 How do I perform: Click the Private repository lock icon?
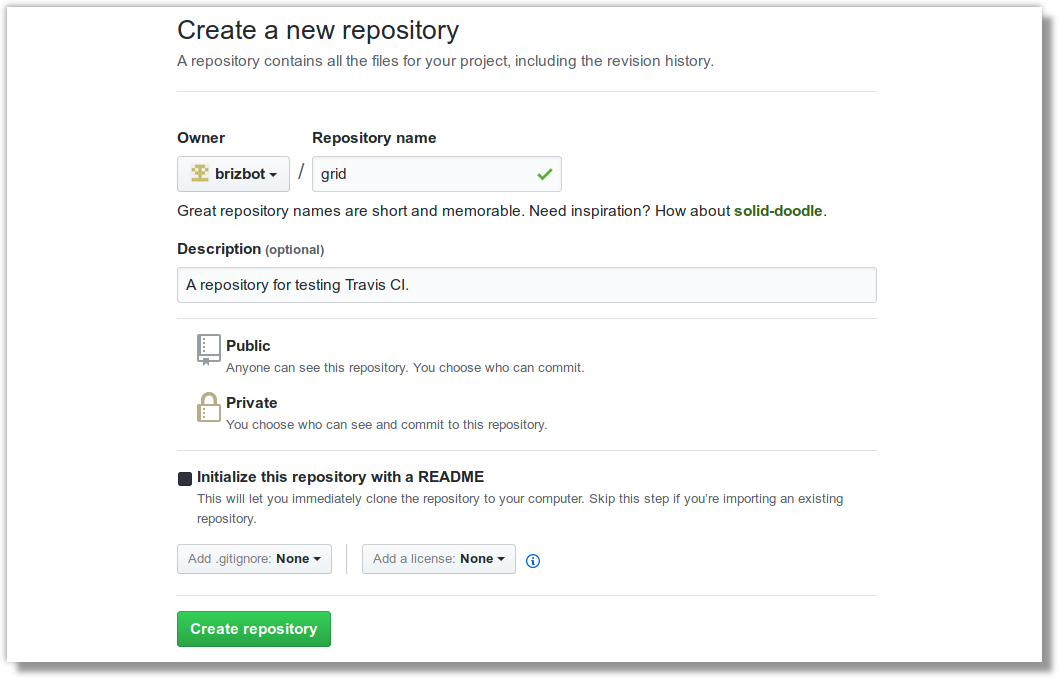tap(208, 407)
